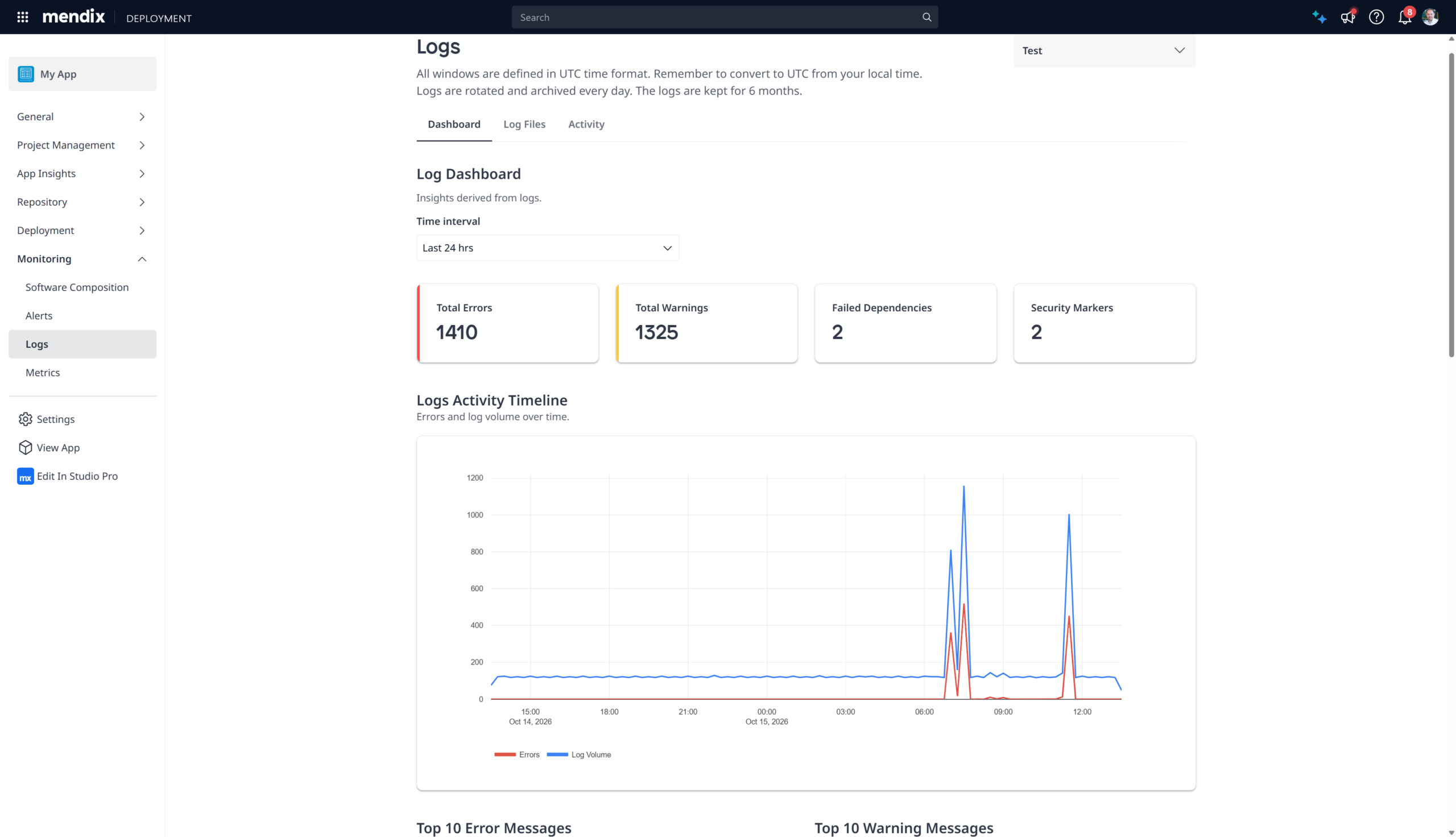Click the search magnifier icon
The width and height of the screenshot is (1456, 837).
(926, 17)
